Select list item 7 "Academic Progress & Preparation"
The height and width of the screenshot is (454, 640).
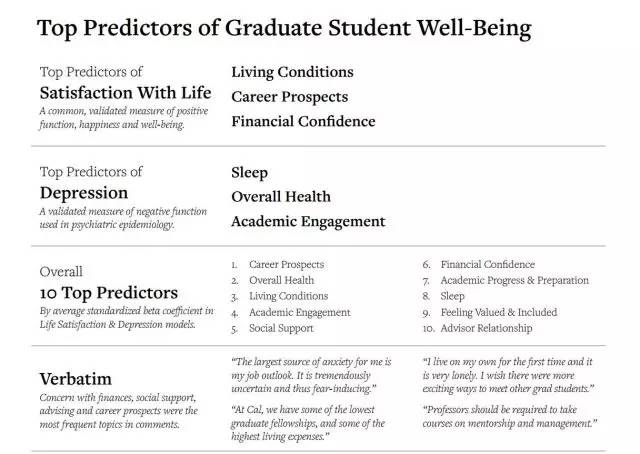point(514,280)
